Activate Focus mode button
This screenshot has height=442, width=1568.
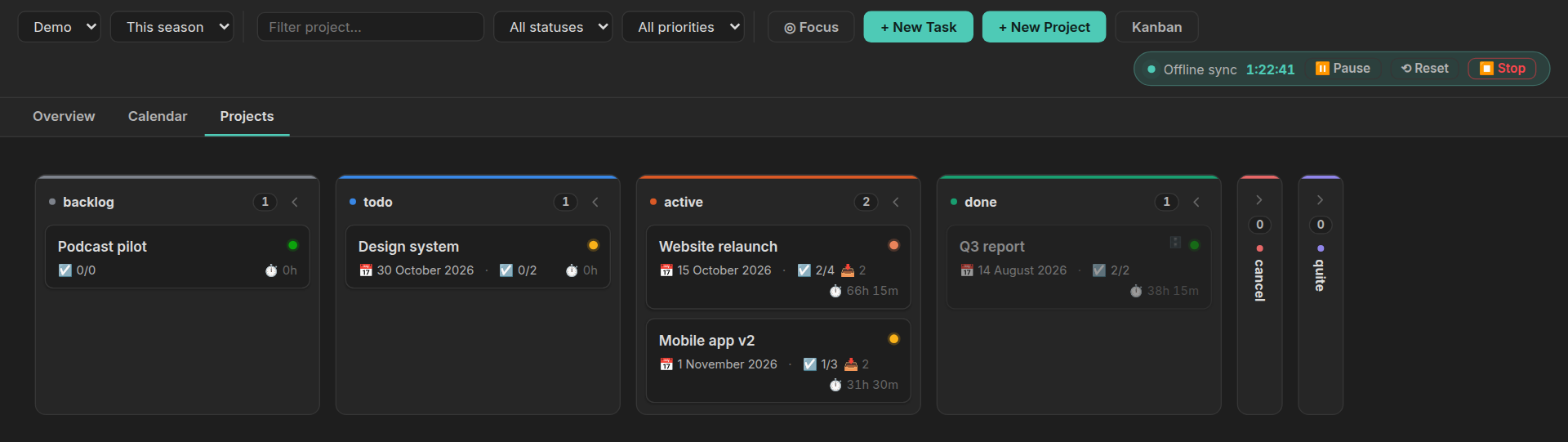click(811, 27)
